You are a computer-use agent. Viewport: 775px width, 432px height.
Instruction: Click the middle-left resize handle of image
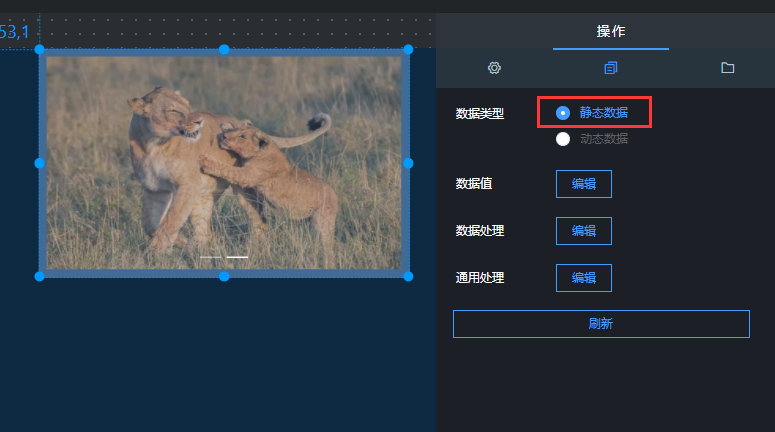(x=40, y=163)
